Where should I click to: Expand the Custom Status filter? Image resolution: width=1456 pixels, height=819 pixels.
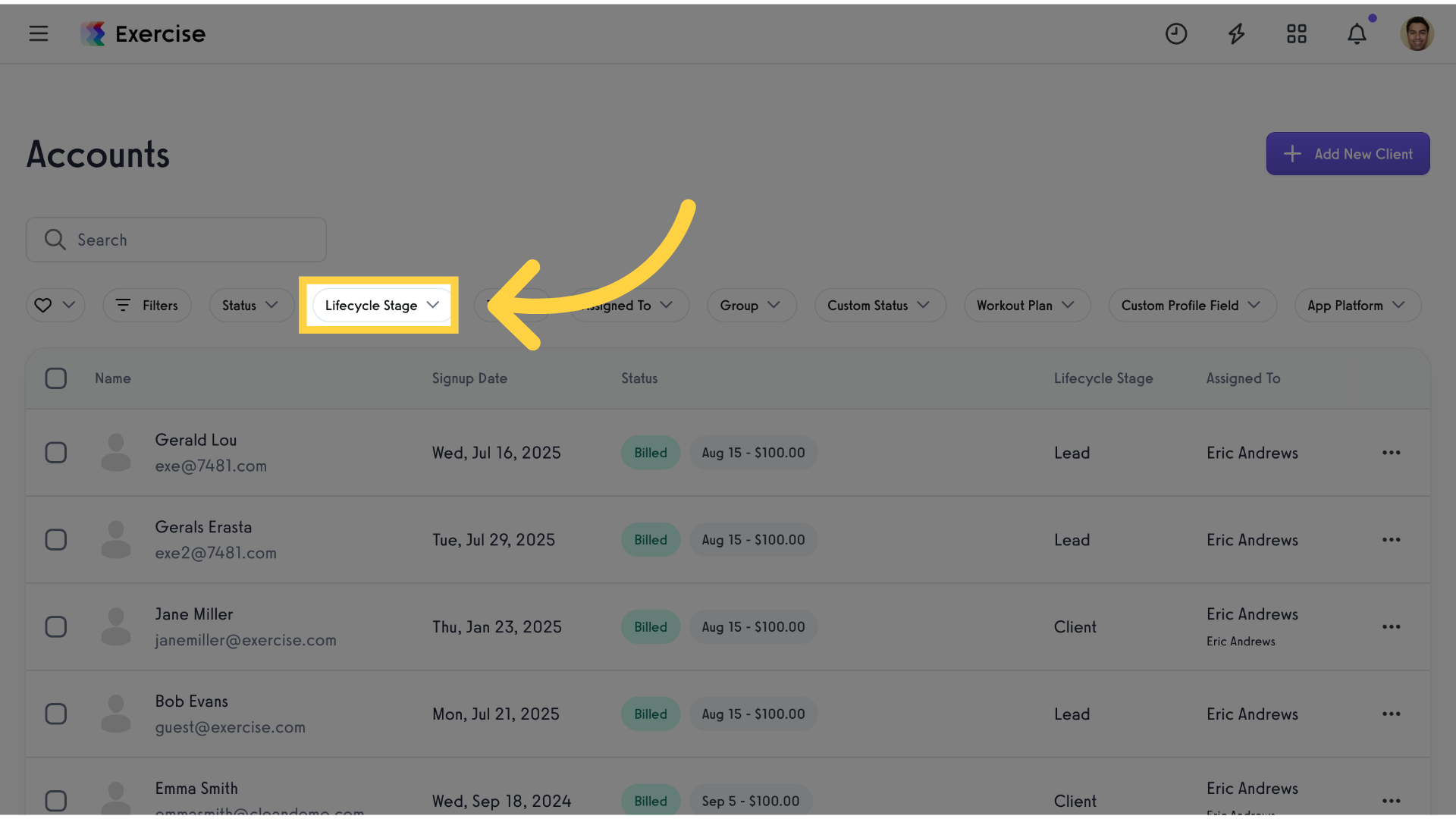point(880,305)
